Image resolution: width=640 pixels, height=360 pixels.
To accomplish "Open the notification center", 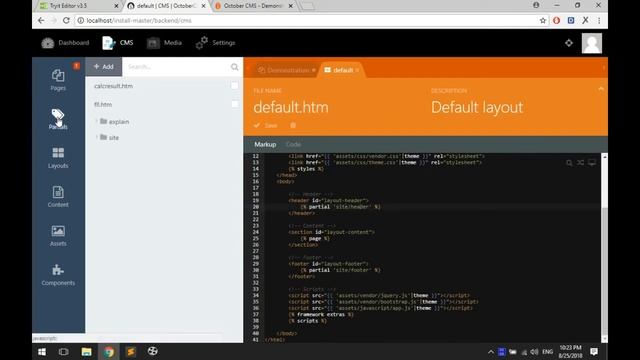I will point(594,352).
